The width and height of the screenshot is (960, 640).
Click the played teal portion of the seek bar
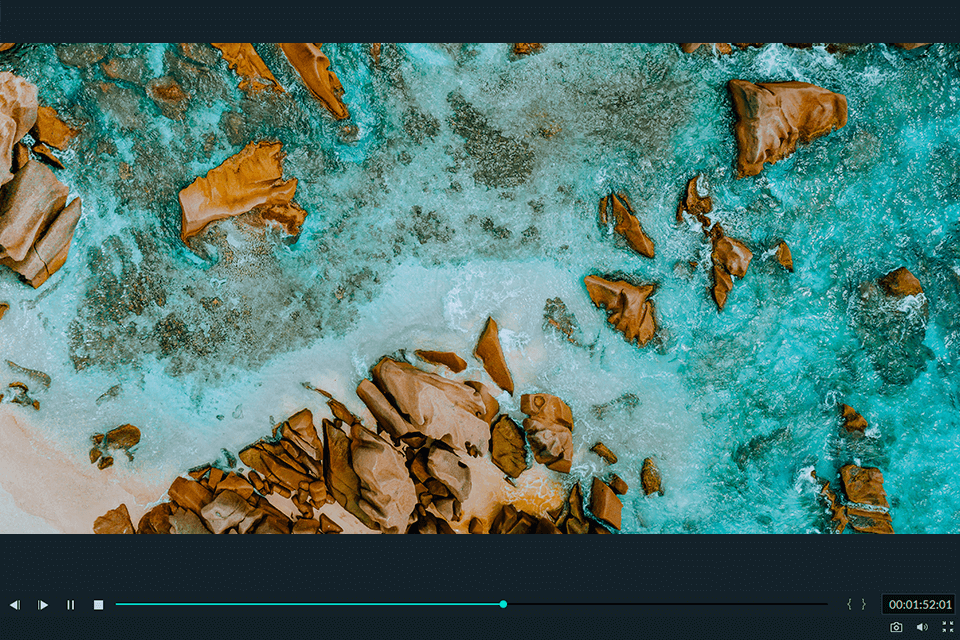tap(300, 604)
